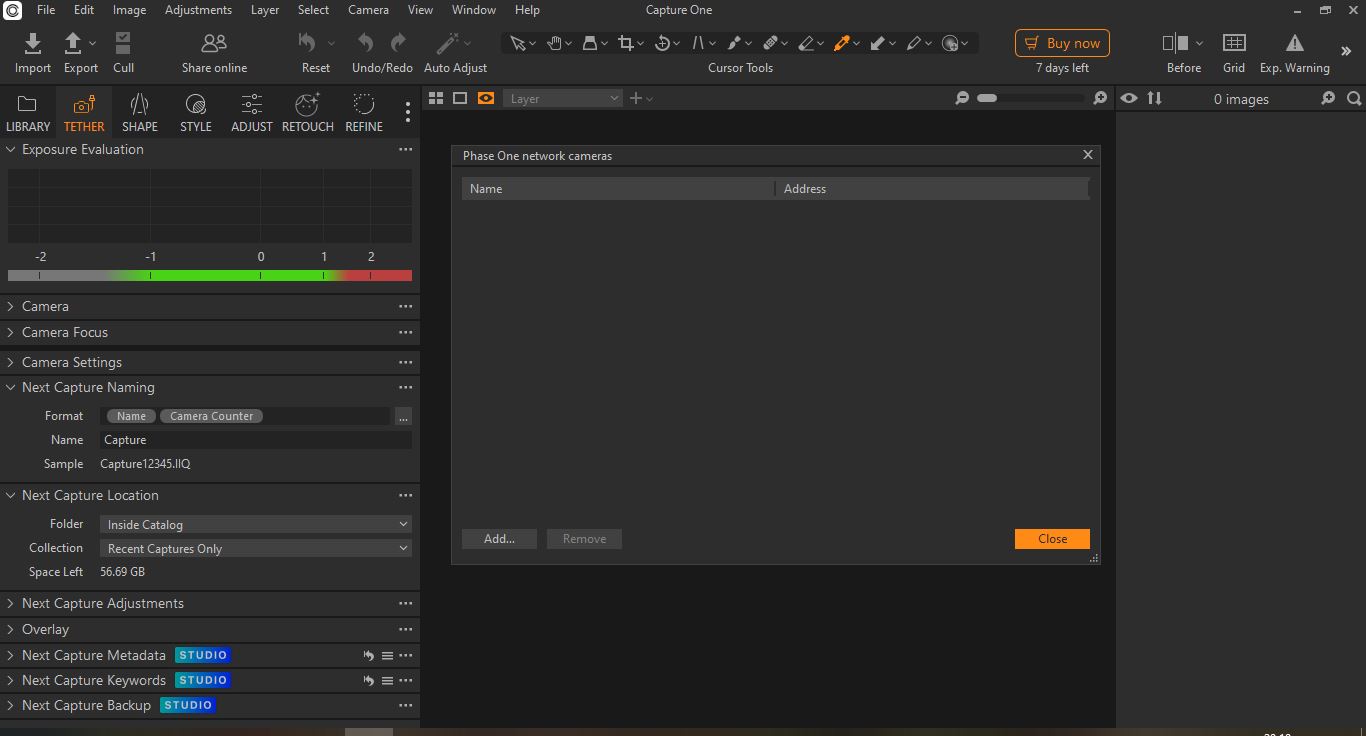
Task: Click the Cull icon
Action: pos(123,44)
